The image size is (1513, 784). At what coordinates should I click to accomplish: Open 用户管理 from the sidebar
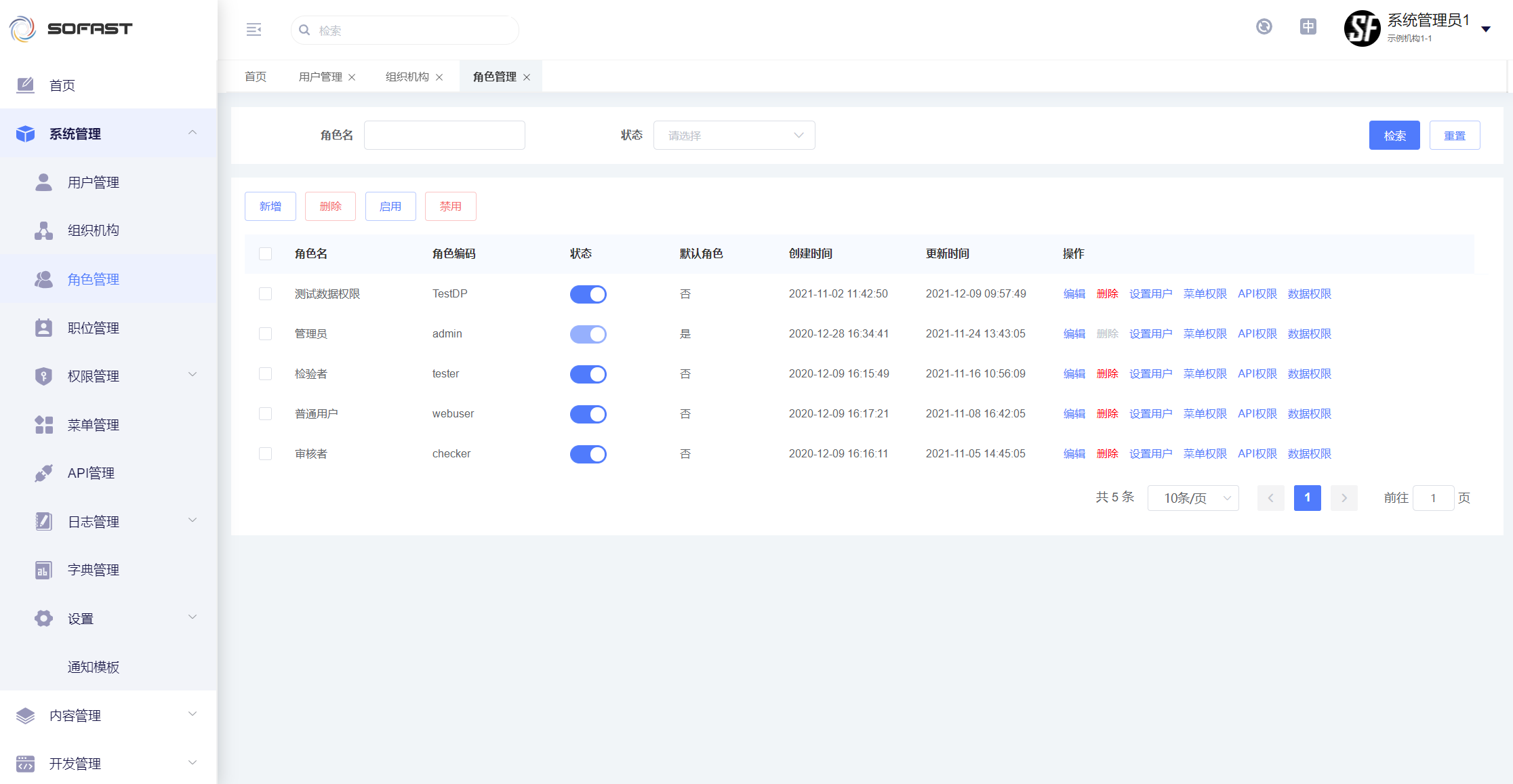pyautogui.click(x=94, y=182)
